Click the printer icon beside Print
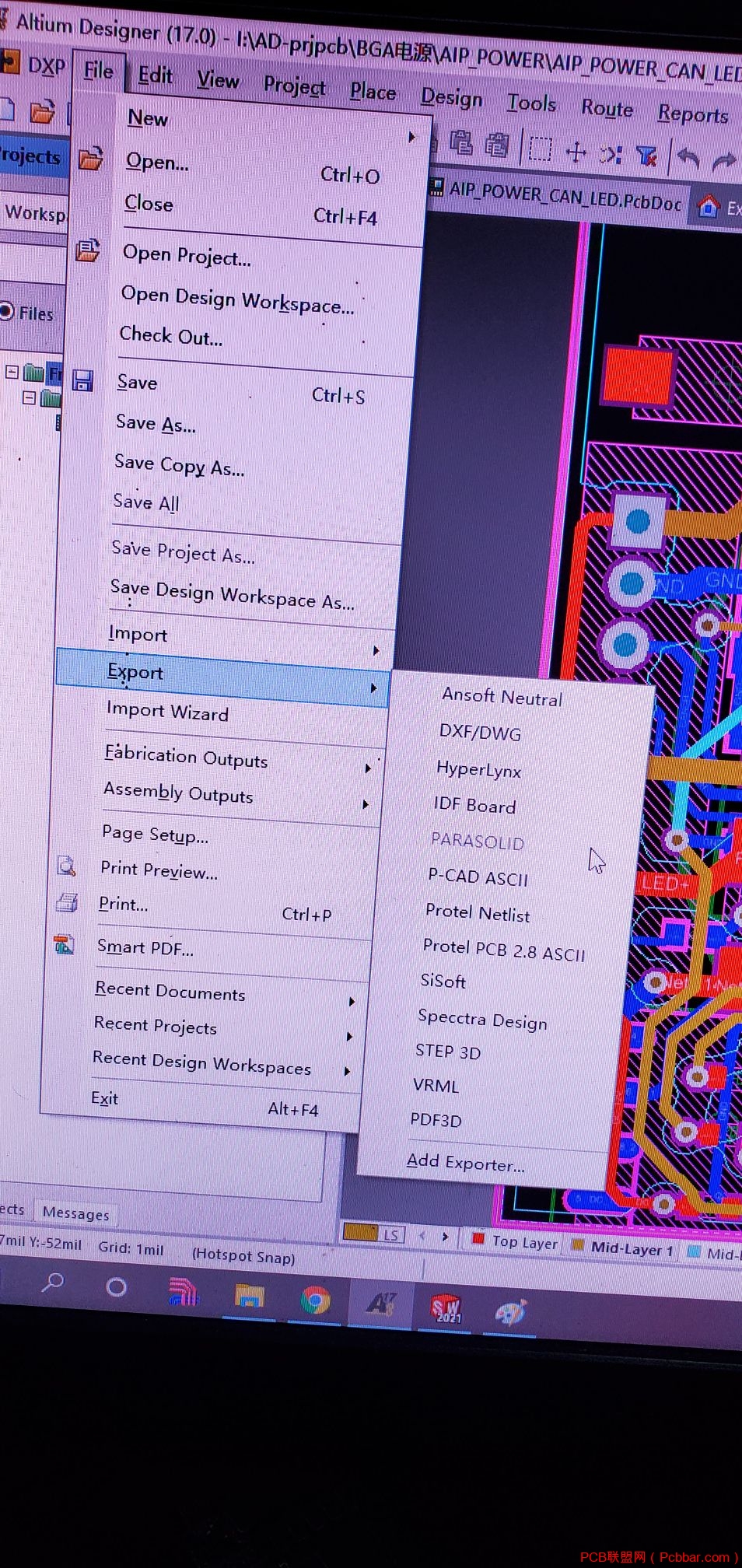 coord(67,901)
